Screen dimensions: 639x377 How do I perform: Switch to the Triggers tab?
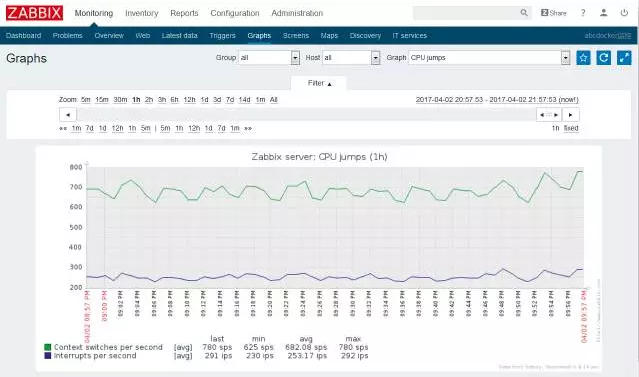tap(223, 35)
